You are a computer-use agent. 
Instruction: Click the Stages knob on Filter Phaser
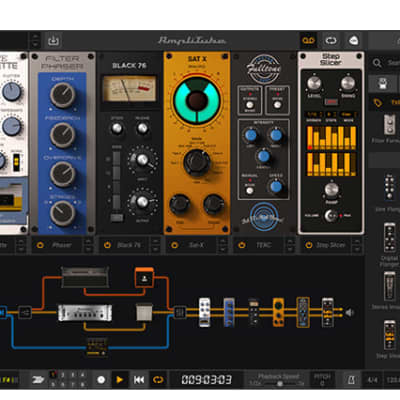62,213
